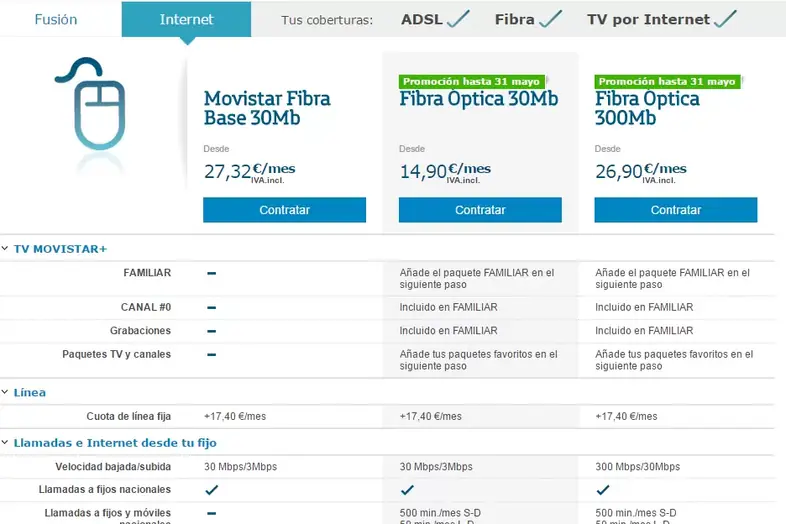This screenshot has height=524, width=786.
Task: Click the 300 Mbps/30Mbps speed value
Action: [x=638, y=466]
